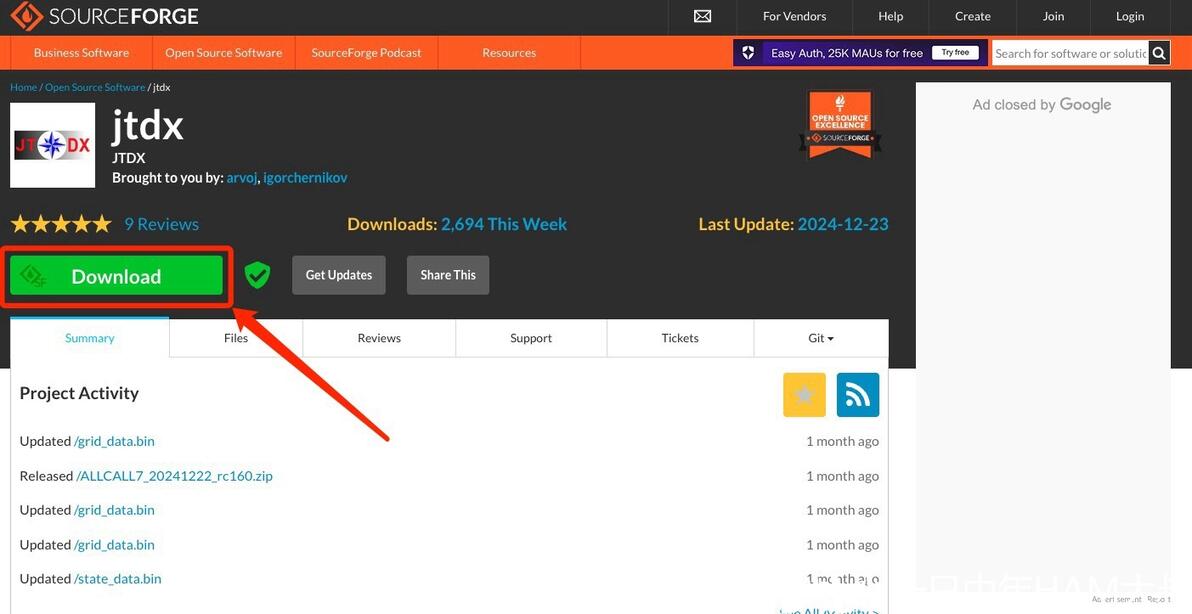Image resolution: width=1192 pixels, height=614 pixels.
Task: Open the JTDX project logo thumbnail
Action: pyautogui.click(x=52, y=145)
